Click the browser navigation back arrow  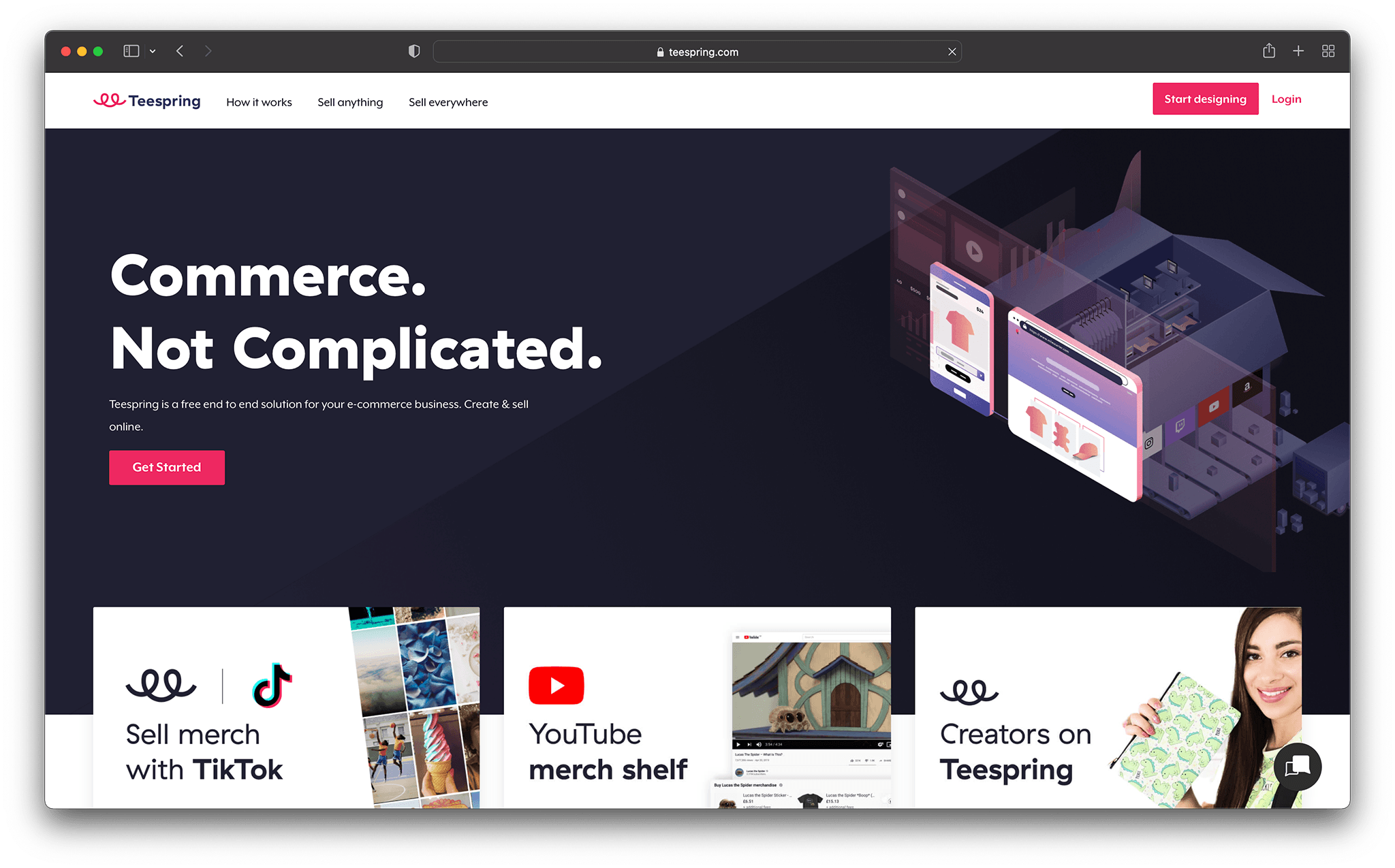[x=180, y=52]
